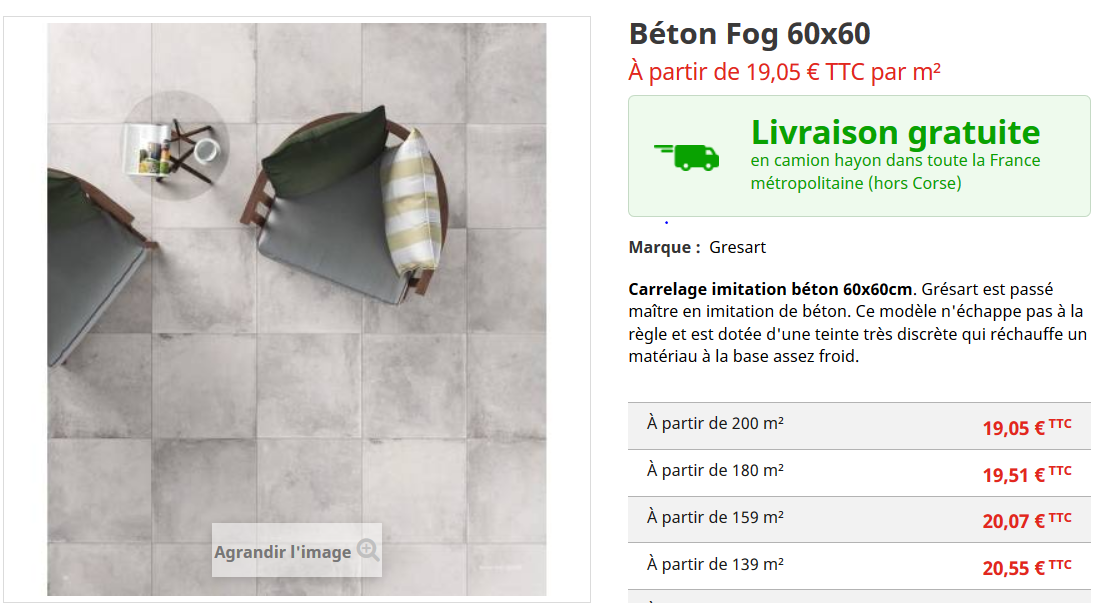The width and height of the screenshot is (1107, 603).
Task: Click the 19,51 € TTC price value
Action: [1027, 474]
